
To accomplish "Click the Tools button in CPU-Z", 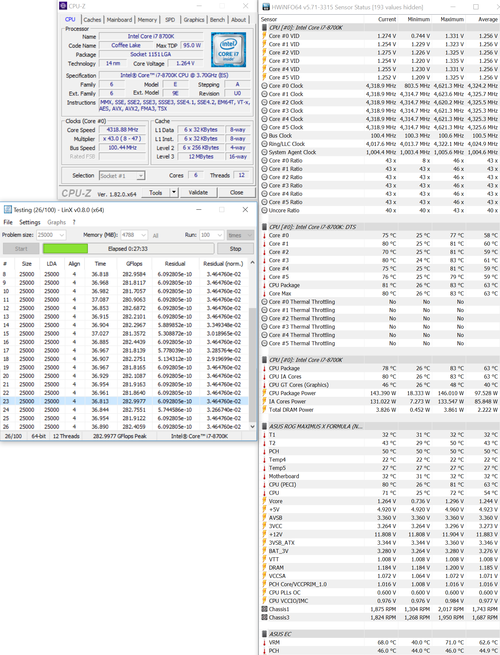I will point(155,193).
